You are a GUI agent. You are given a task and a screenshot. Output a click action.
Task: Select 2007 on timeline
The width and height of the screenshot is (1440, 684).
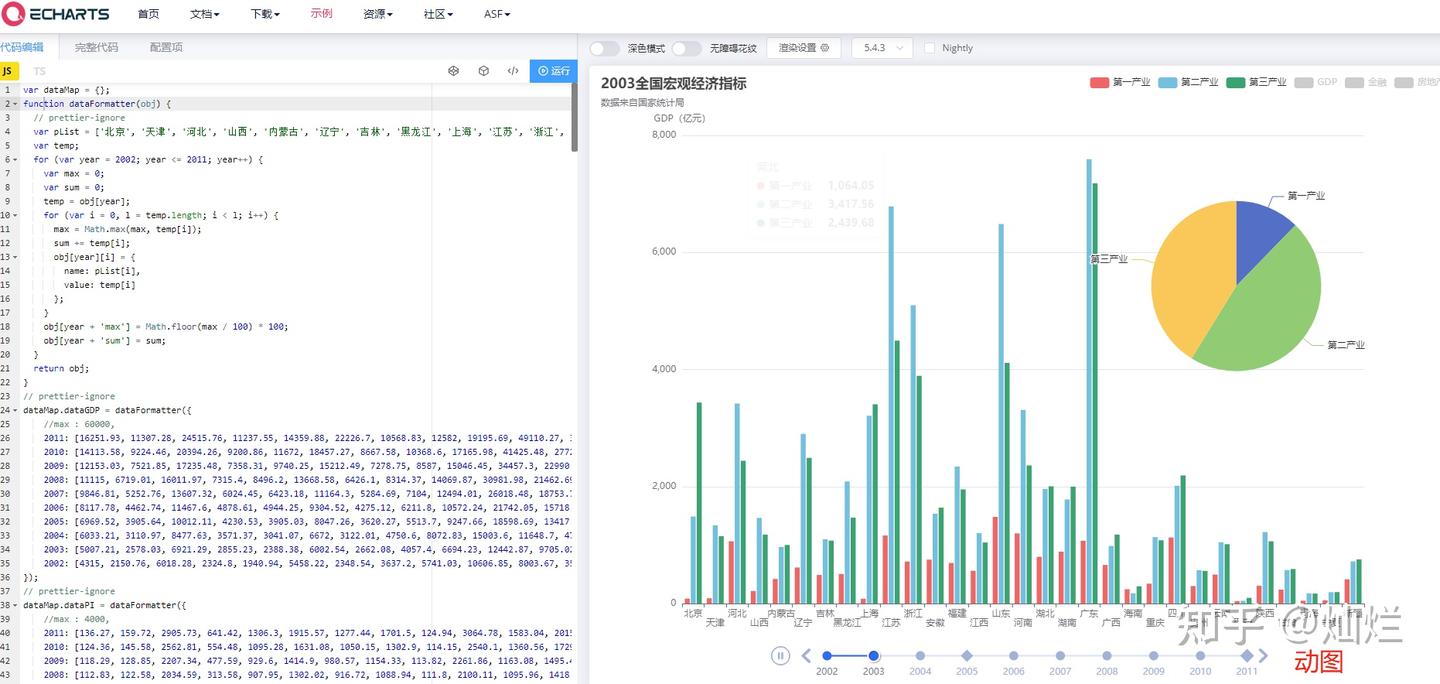pyautogui.click(x=1060, y=656)
